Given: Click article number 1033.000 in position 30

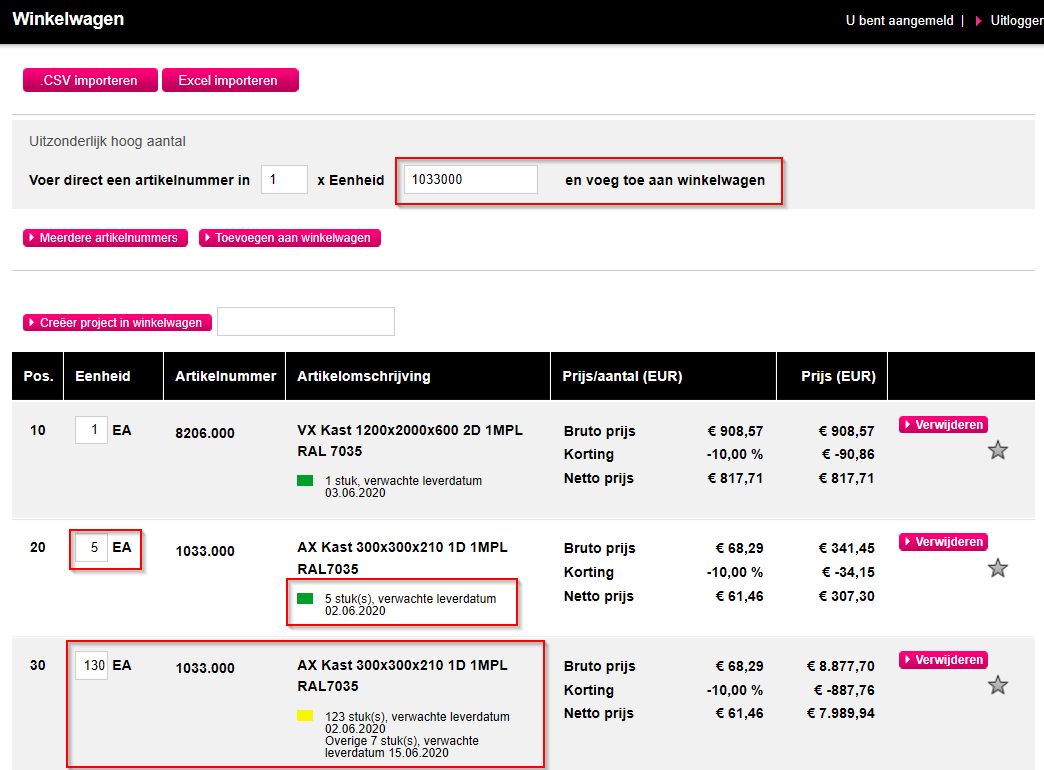Looking at the screenshot, I should (205, 668).
